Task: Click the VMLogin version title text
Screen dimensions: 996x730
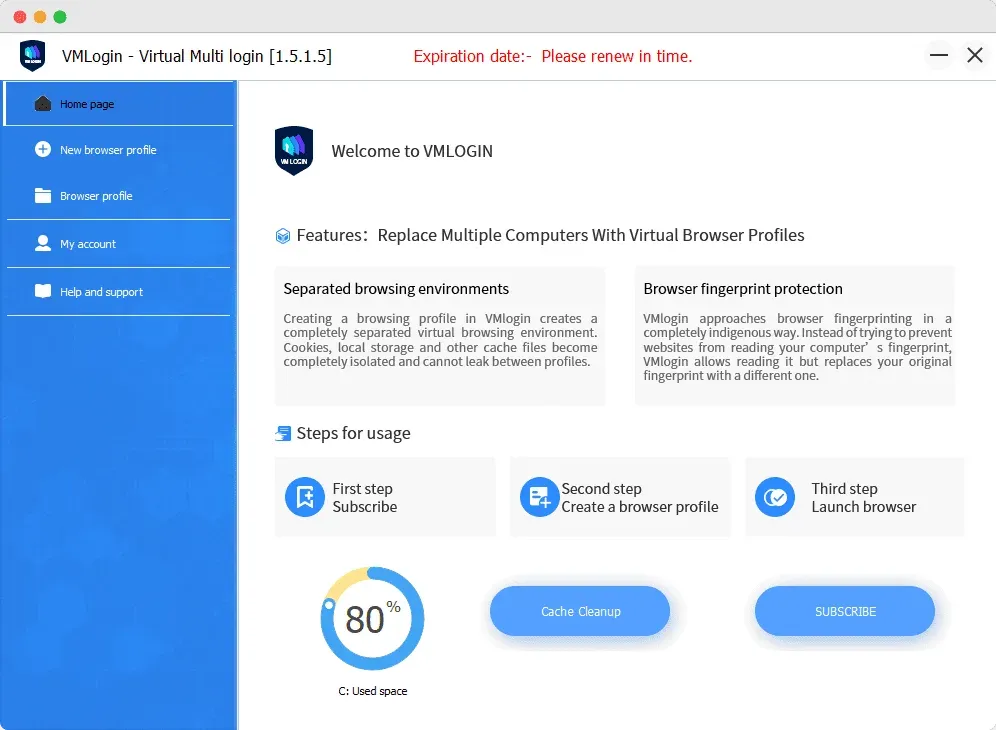Action: click(x=197, y=56)
